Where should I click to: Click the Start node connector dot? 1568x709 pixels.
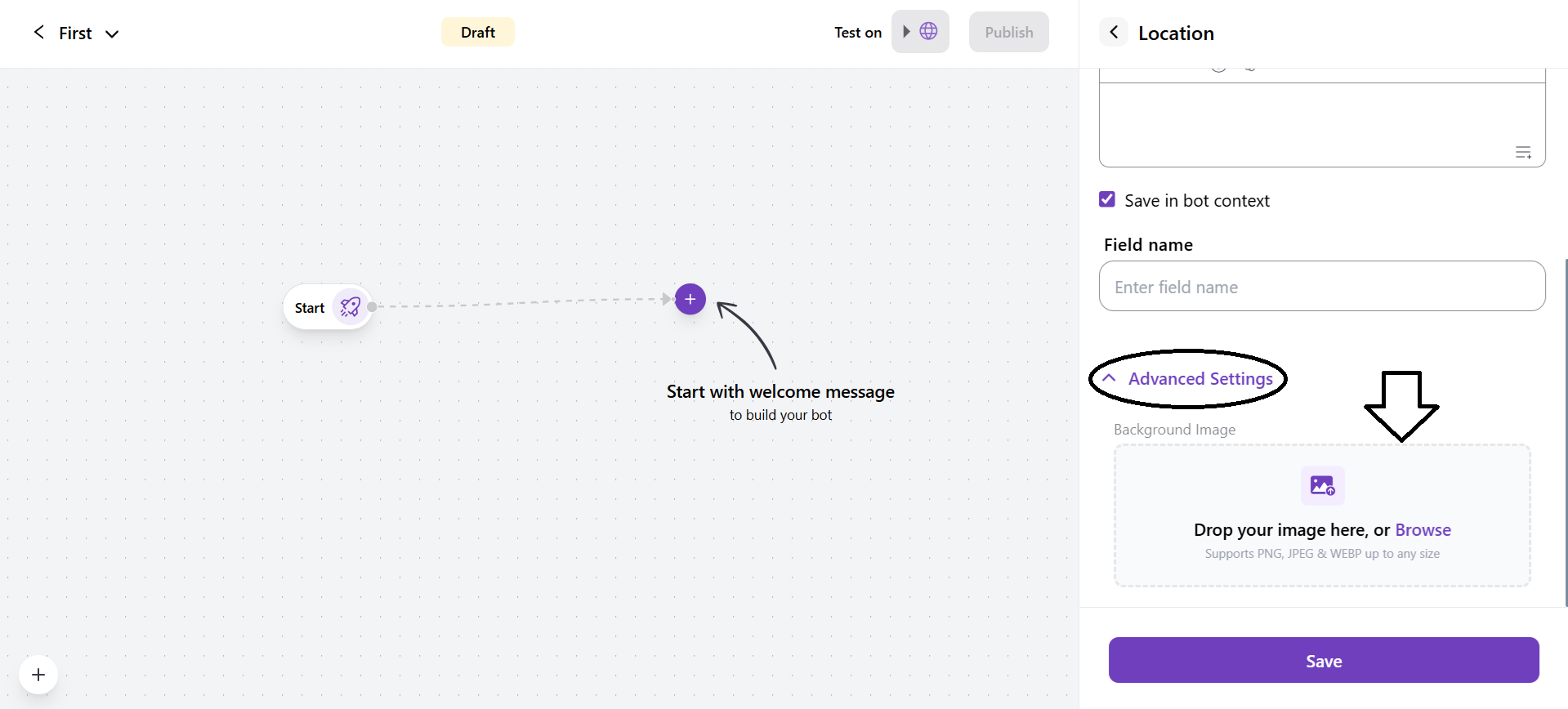(x=373, y=307)
